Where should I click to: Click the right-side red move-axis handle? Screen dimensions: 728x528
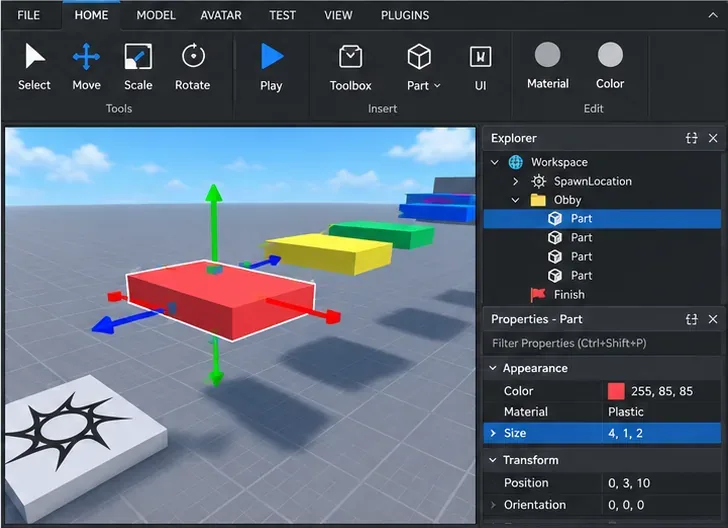coord(333,317)
